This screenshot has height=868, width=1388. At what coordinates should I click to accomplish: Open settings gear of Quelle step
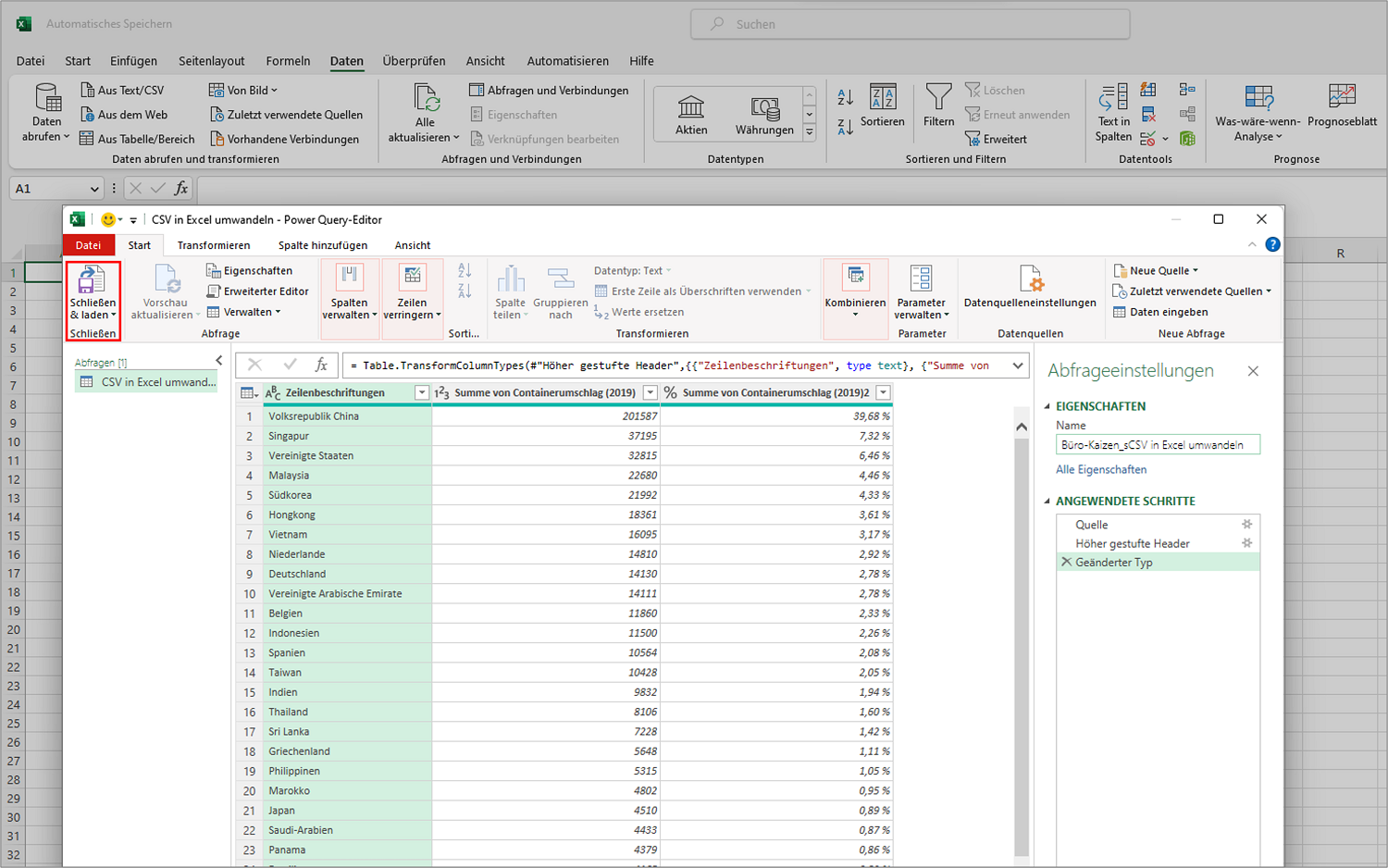click(1246, 524)
